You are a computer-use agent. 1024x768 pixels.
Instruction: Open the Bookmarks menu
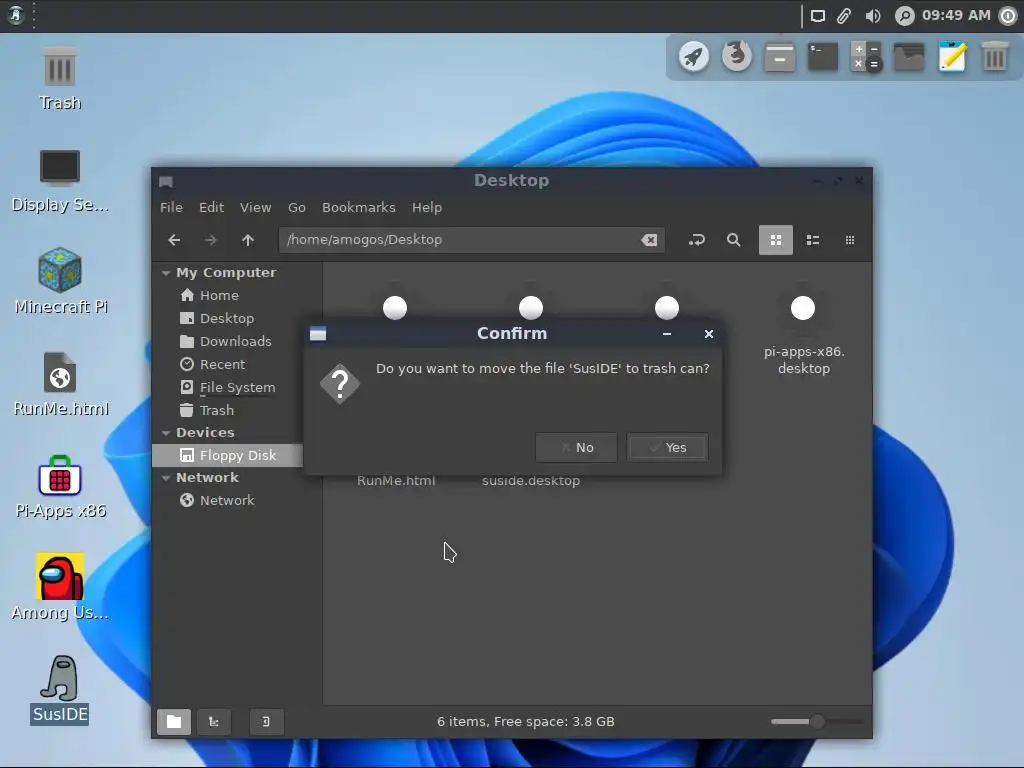359,207
